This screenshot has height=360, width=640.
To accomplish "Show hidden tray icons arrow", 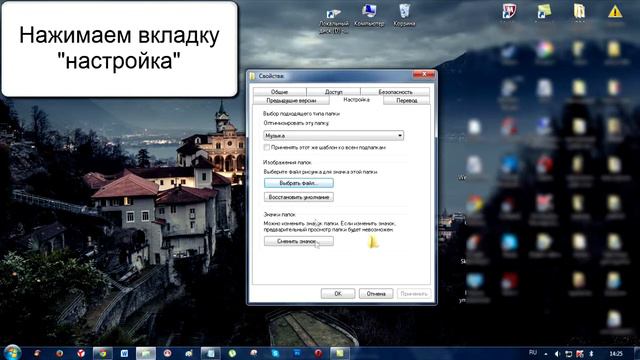I will click(x=546, y=353).
